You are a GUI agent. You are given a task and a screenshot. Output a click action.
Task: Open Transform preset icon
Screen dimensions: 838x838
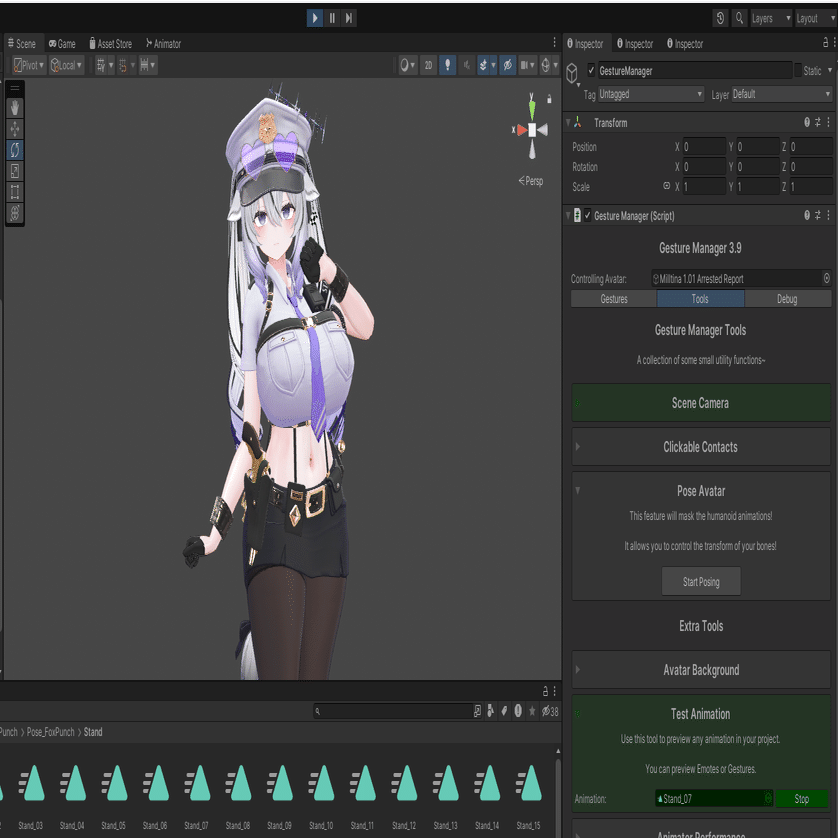(818, 122)
